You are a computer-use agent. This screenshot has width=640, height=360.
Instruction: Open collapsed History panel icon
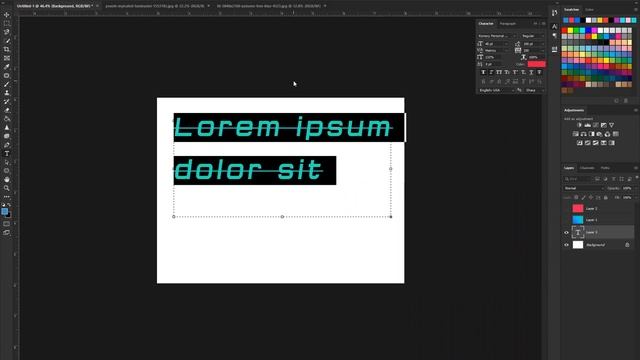click(x=554, y=13)
